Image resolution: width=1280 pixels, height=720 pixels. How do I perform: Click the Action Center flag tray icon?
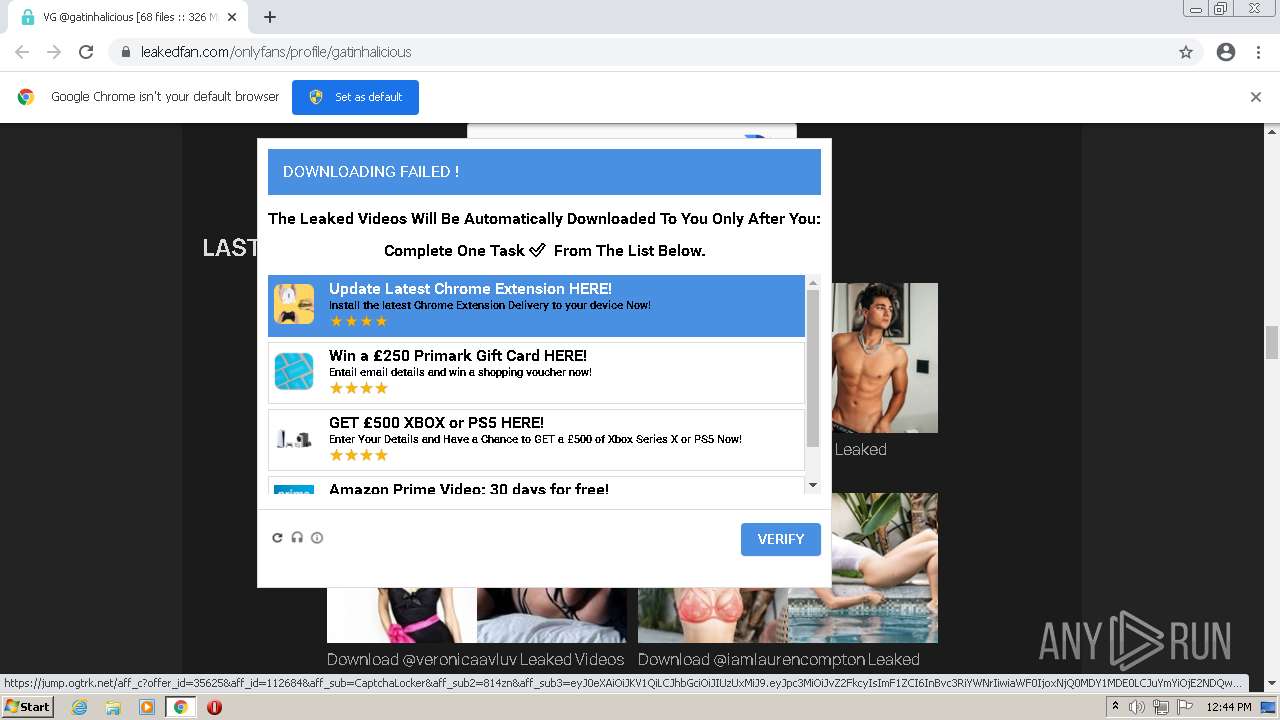click(x=1184, y=707)
